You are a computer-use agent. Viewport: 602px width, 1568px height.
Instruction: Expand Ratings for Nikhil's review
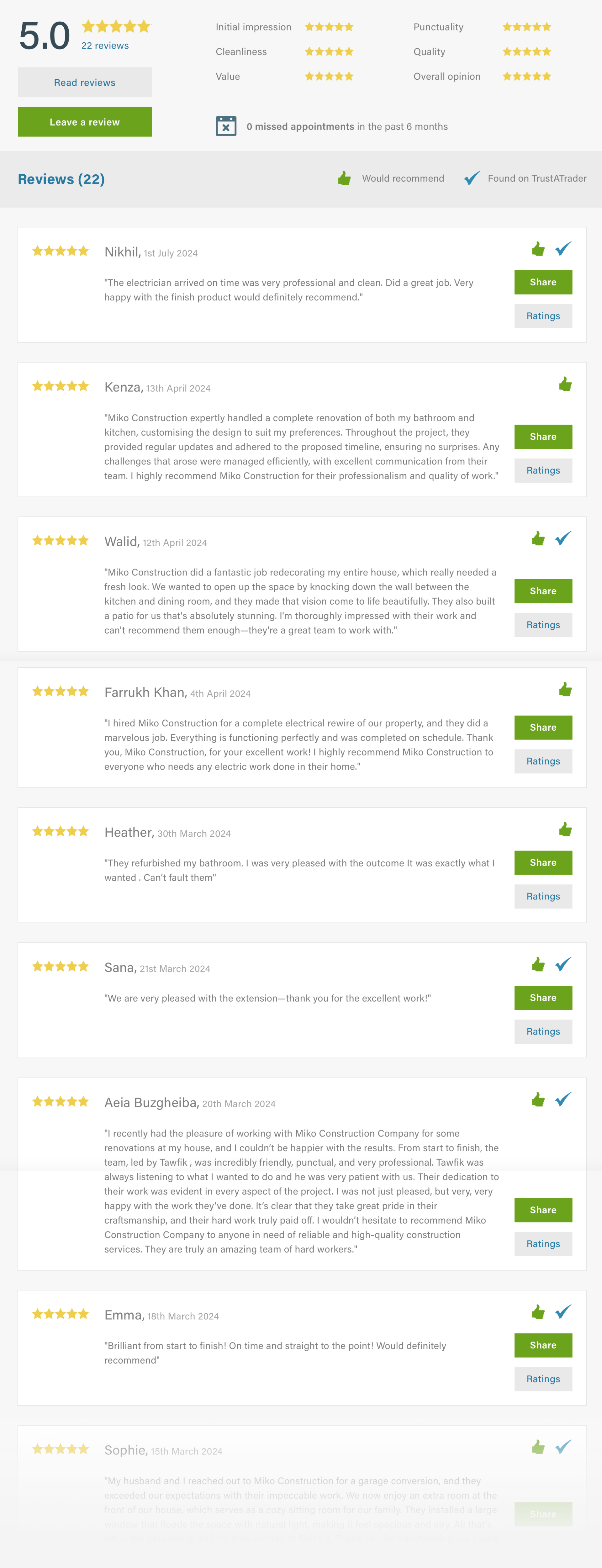click(543, 316)
